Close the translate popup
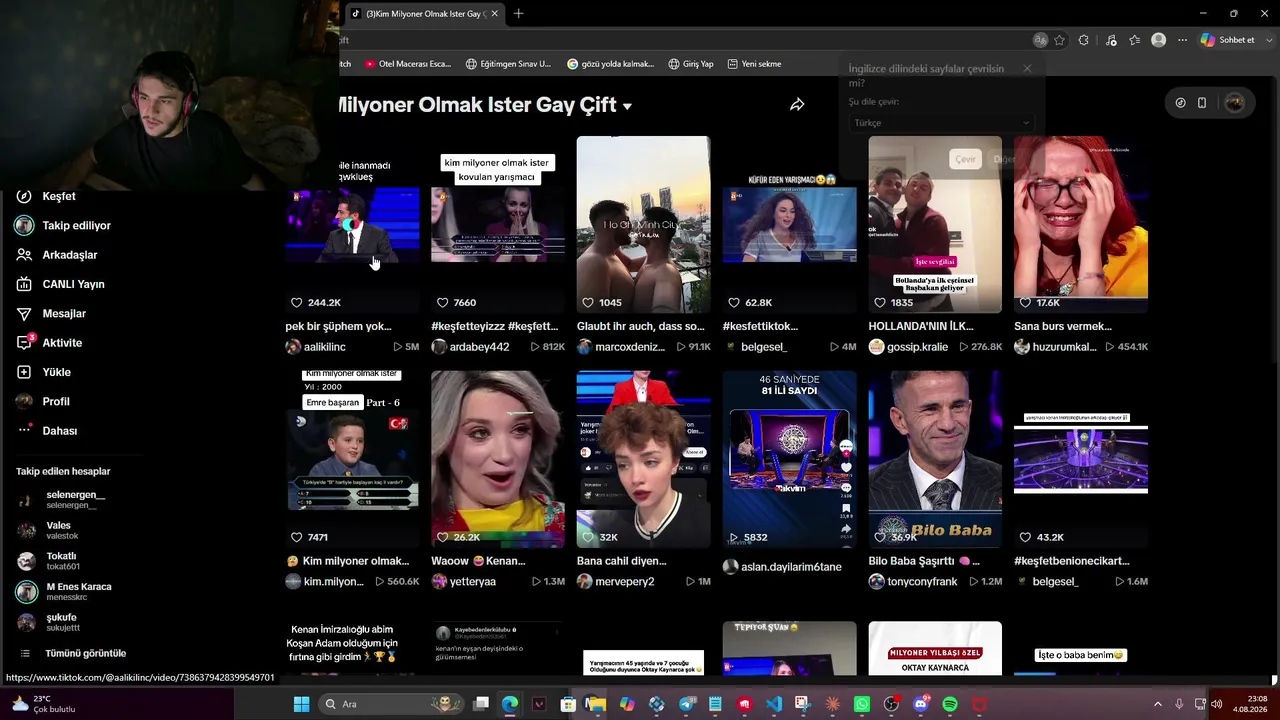1280x720 pixels. pyautogui.click(x=1027, y=69)
